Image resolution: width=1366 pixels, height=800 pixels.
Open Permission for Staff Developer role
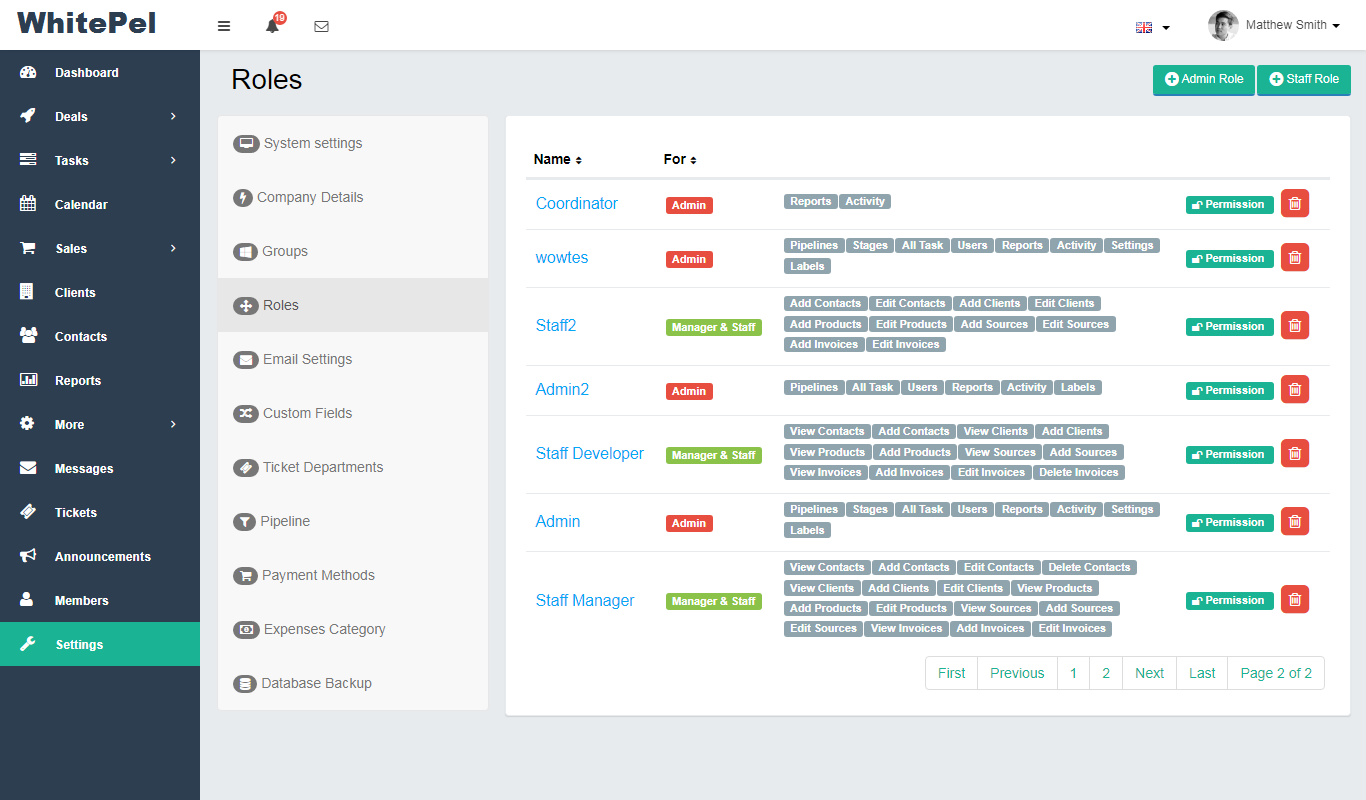pyautogui.click(x=1229, y=454)
